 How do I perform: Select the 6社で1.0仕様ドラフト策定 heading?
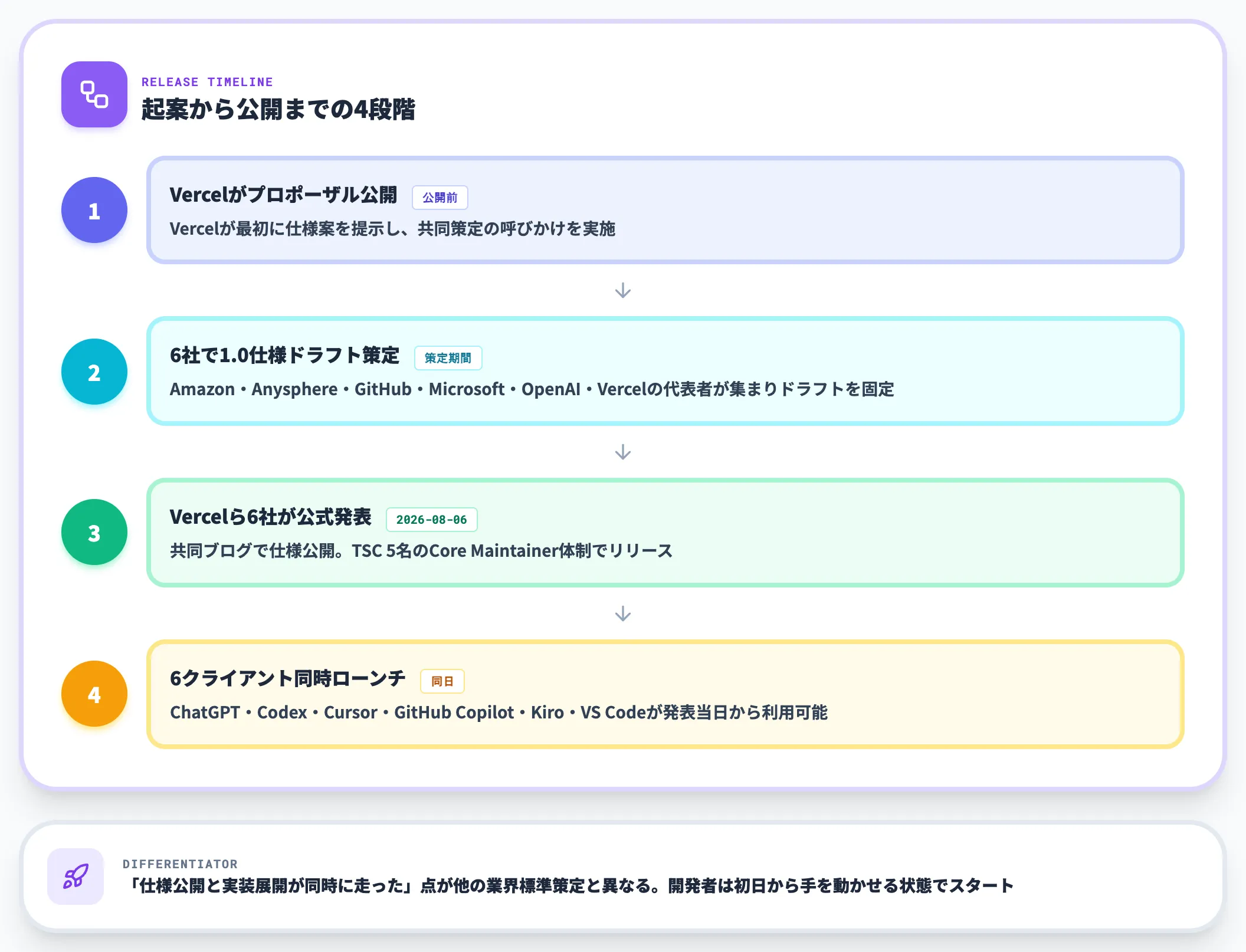(284, 356)
